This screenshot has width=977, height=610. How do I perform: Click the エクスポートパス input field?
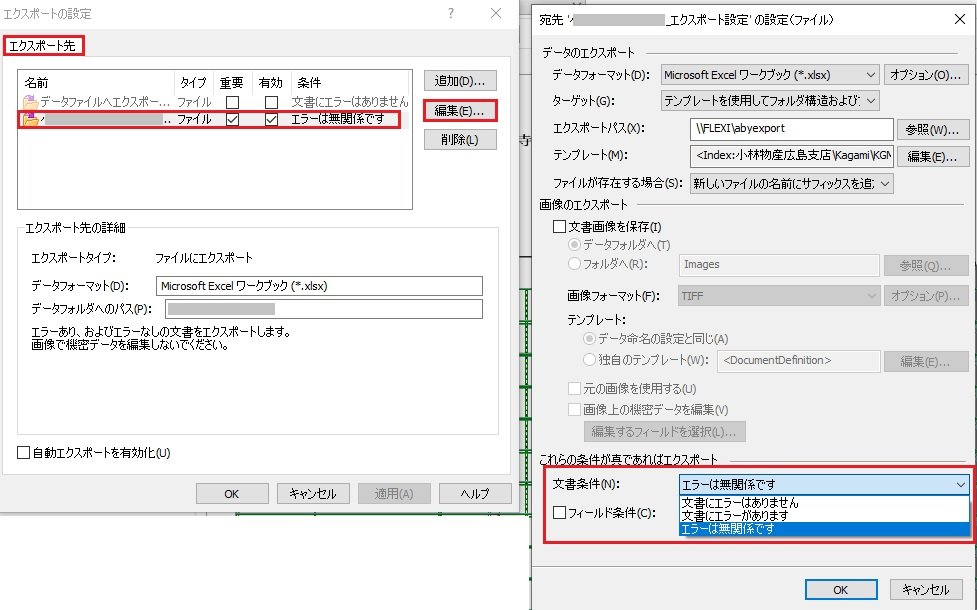(x=792, y=128)
